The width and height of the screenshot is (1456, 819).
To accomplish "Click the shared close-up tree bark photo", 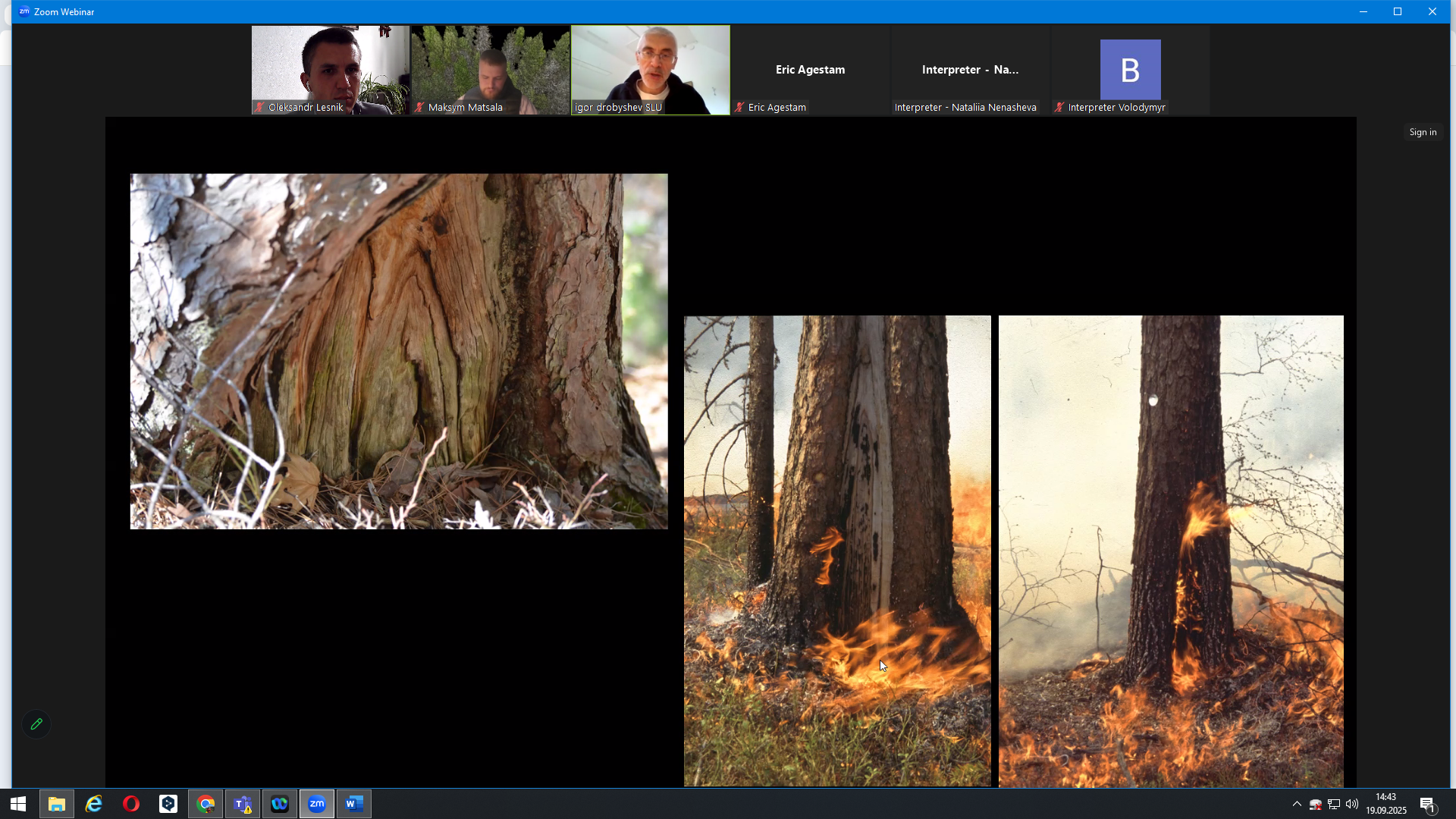I will [x=399, y=351].
